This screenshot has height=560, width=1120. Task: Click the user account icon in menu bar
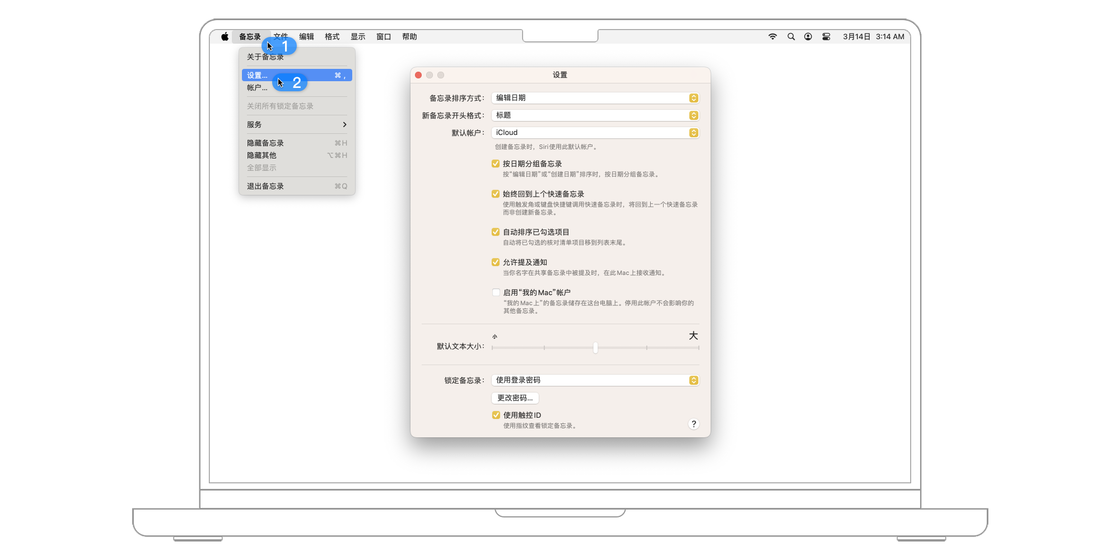click(x=808, y=37)
